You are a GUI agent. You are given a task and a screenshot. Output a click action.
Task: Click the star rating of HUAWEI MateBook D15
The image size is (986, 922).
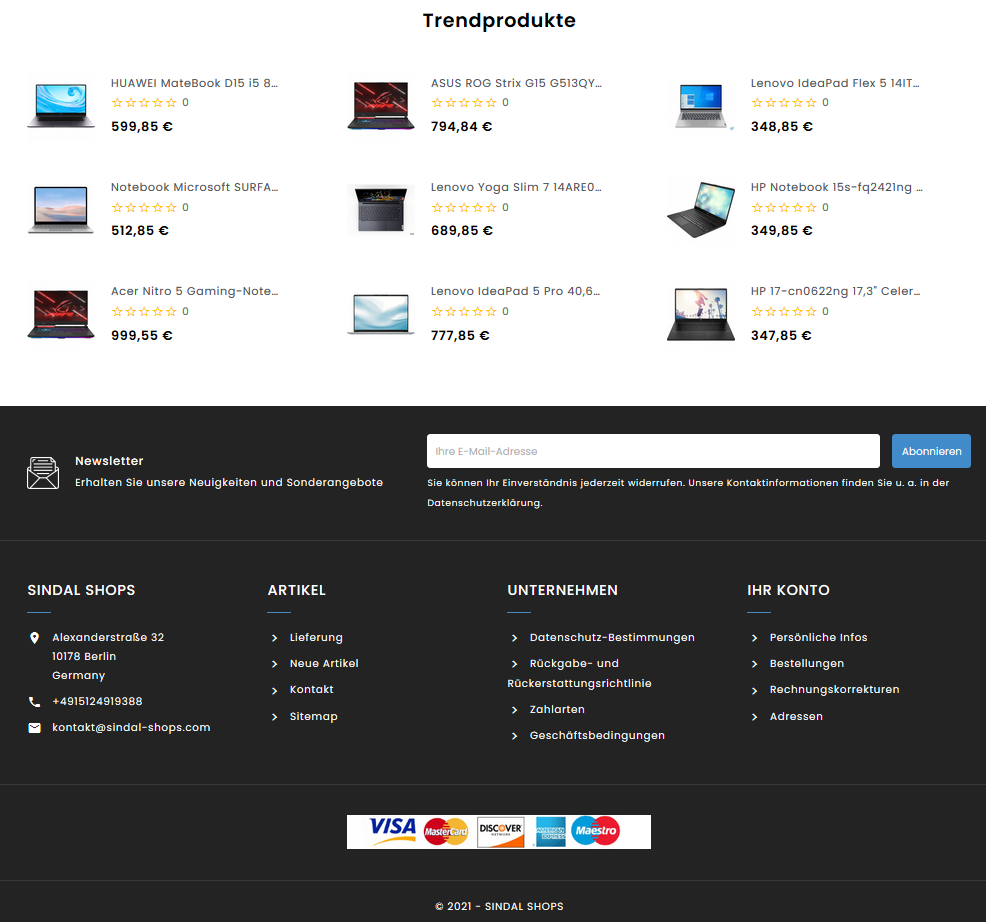point(144,103)
